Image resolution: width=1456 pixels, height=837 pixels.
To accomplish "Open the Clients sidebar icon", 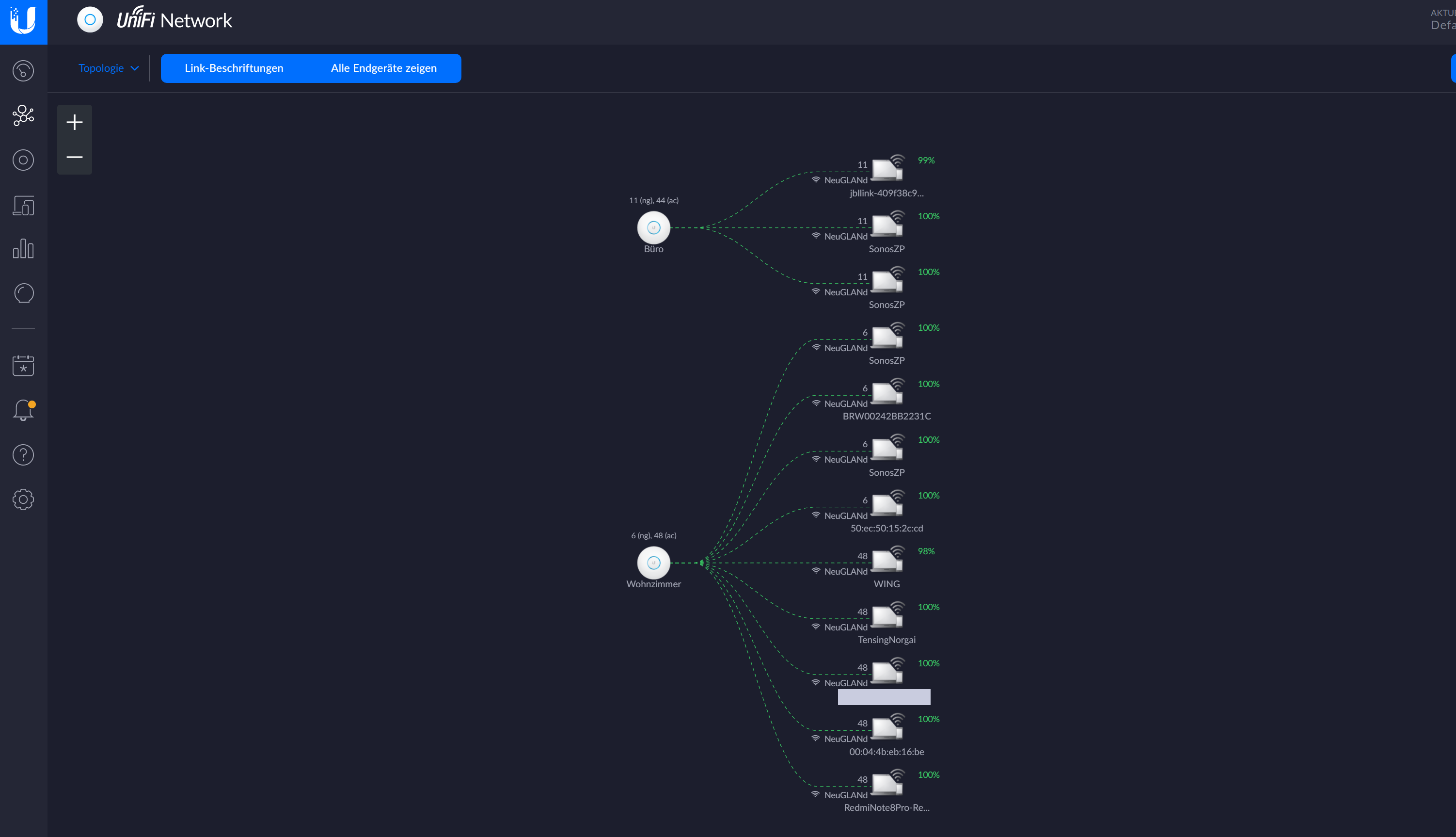I will 23,205.
